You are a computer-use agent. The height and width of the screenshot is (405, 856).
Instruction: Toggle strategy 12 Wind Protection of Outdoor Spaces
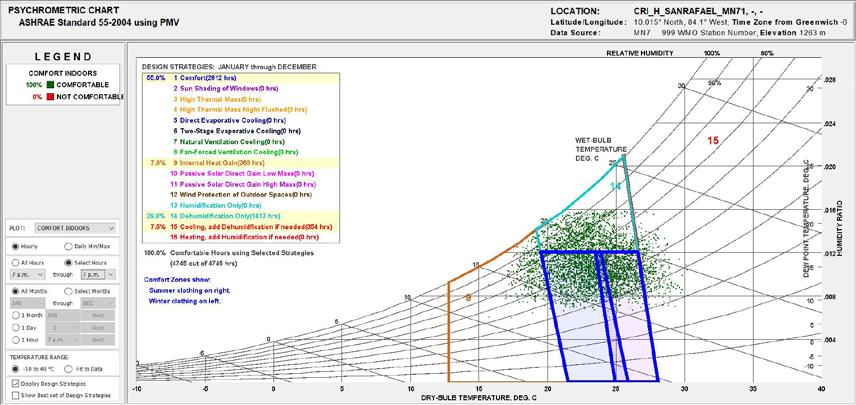click(240, 194)
